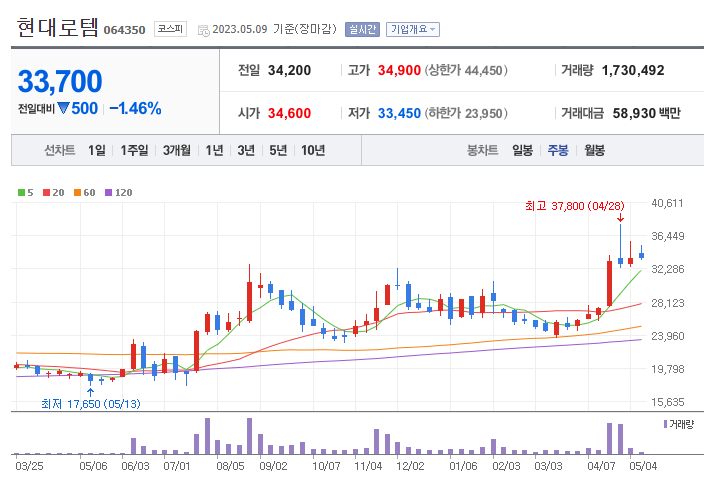
Task: Select the 1일 line chart period
Action: coord(97,150)
